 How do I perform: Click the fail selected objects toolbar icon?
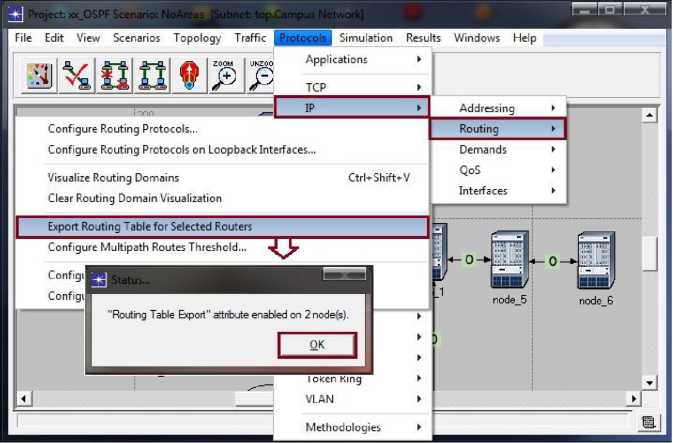point(114,75)
